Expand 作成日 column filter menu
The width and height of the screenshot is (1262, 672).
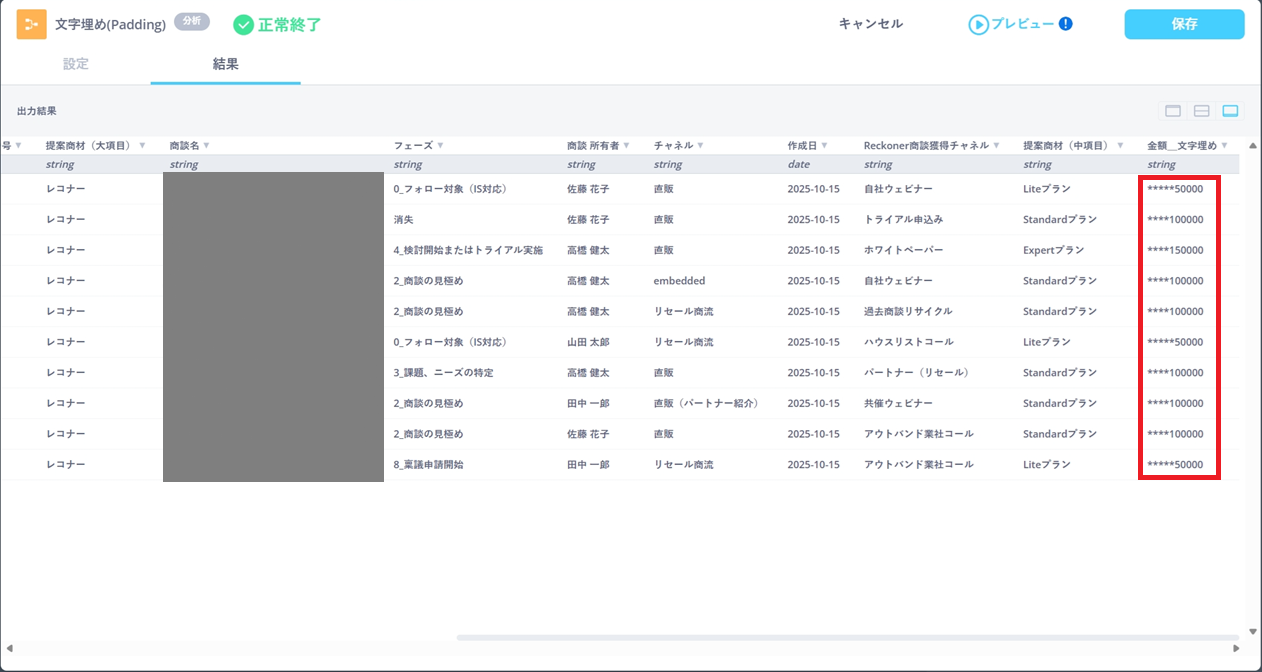click(824, 146)
